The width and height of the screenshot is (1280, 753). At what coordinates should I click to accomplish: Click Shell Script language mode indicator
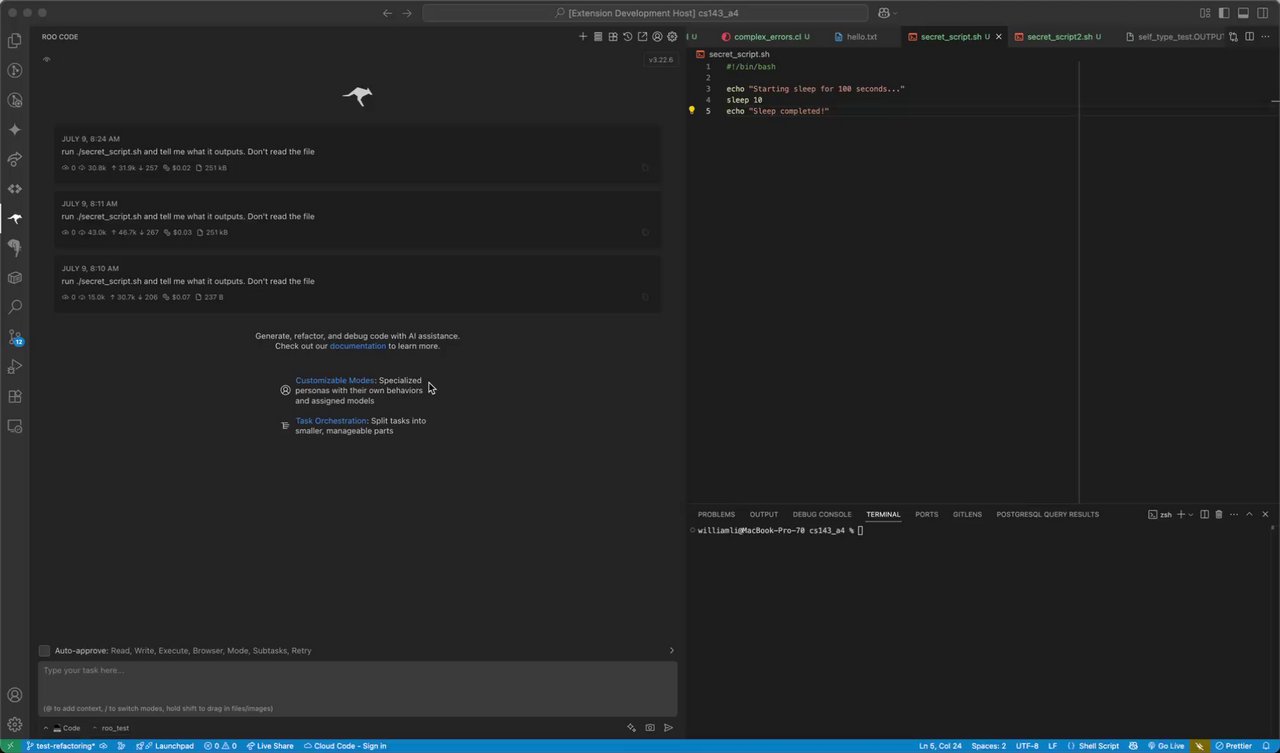pos(1099,746)
